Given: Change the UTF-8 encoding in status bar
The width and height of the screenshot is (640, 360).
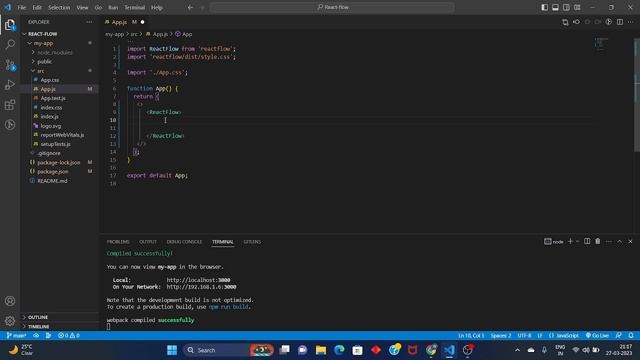Looking at the screenshot, I should [x=524, y=336].
